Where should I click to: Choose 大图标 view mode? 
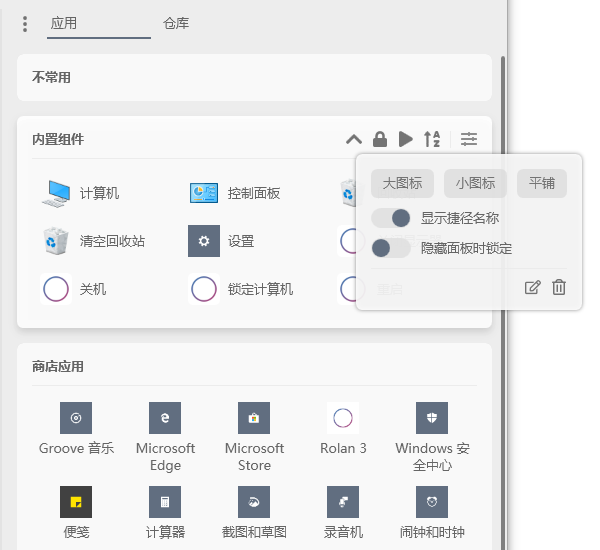coord(402,183)
